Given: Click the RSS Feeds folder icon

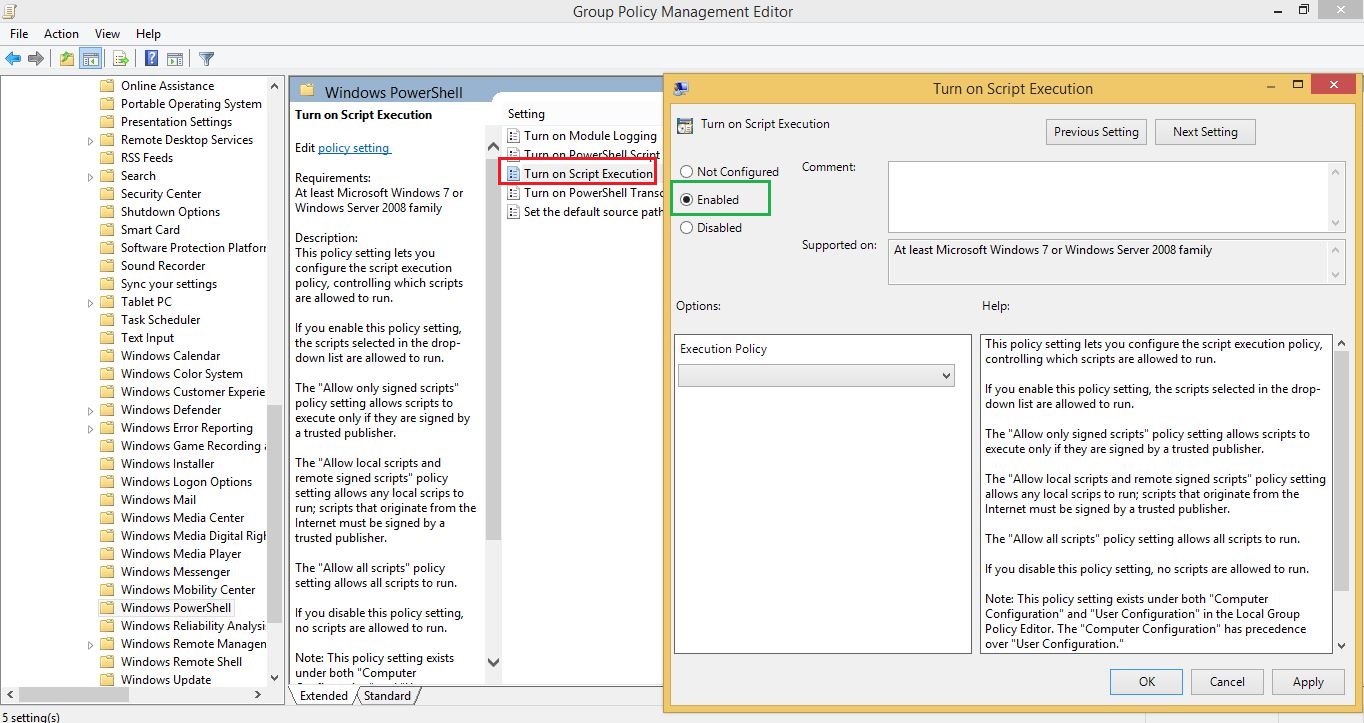Looking at the screenshot, I should pos(107,158).
